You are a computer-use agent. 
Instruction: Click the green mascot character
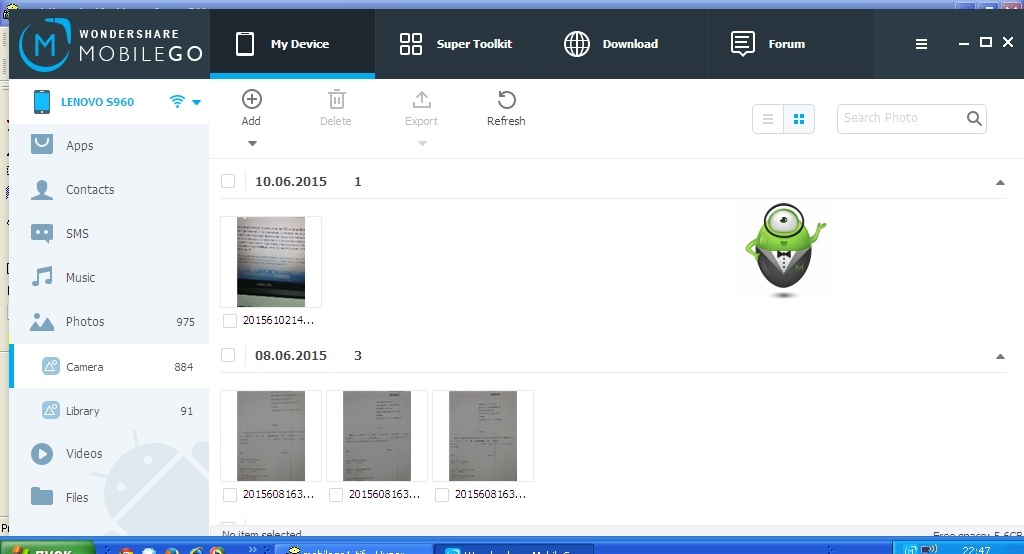point(784,250)
